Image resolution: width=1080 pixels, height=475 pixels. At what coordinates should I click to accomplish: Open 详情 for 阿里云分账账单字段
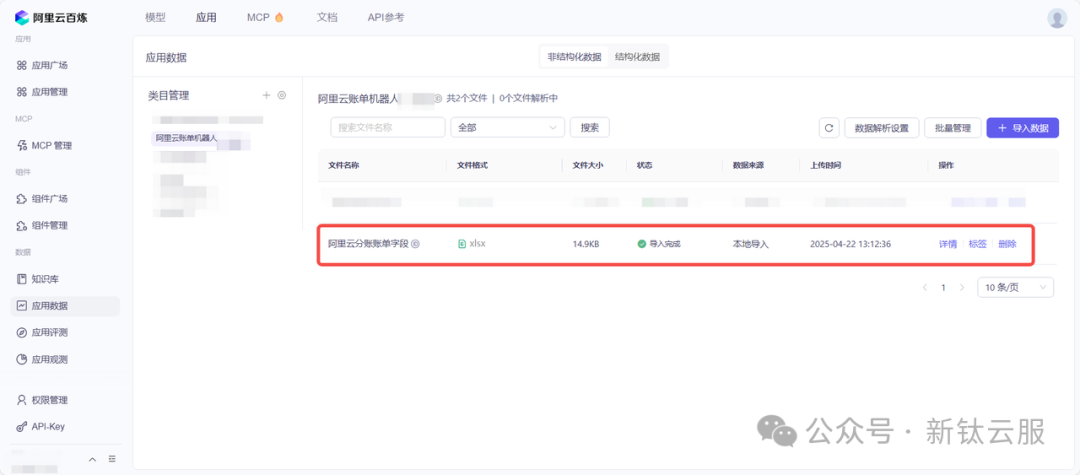(948, 244)
